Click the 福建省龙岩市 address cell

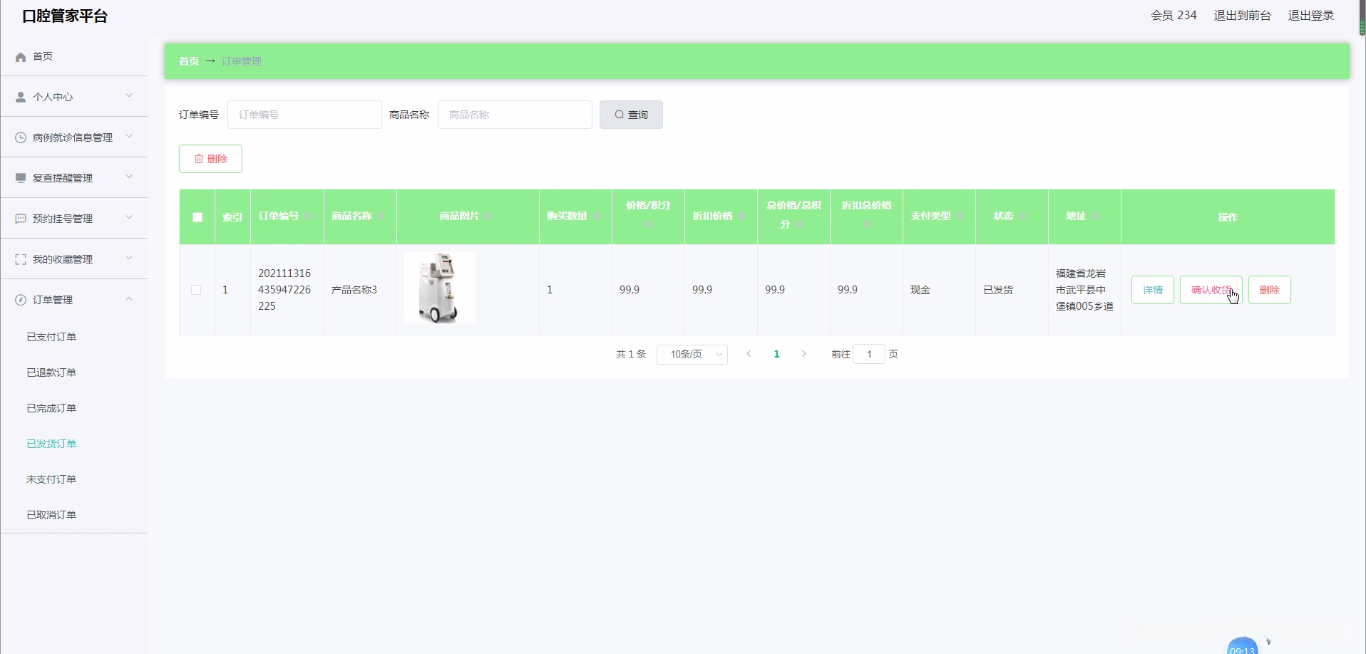pyautogui.click(x=1084, y=290)
